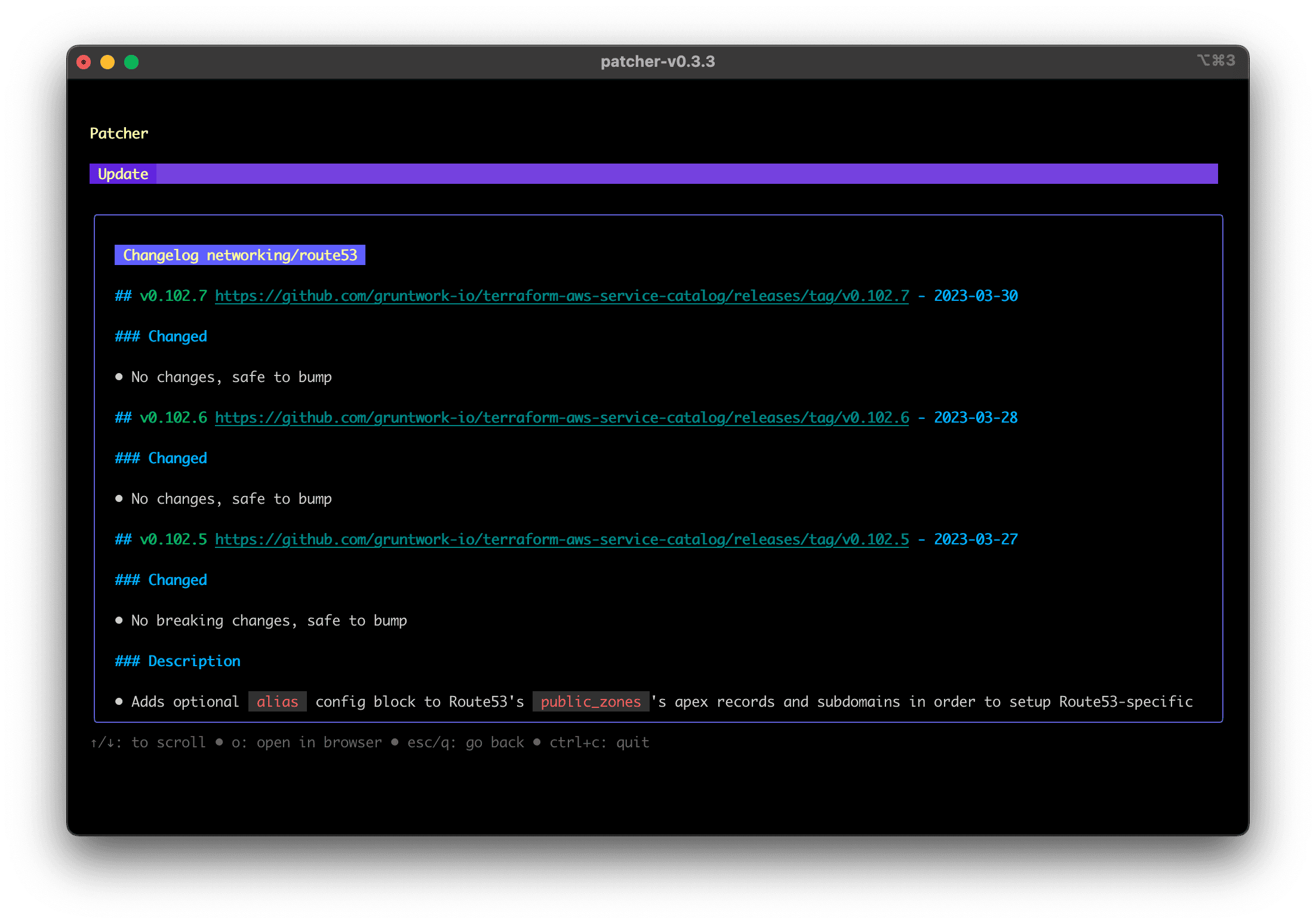Click the red 'alias' code token
This screenshot has height=924, width=1316.
pyautogui.click(x=278, y=702)
